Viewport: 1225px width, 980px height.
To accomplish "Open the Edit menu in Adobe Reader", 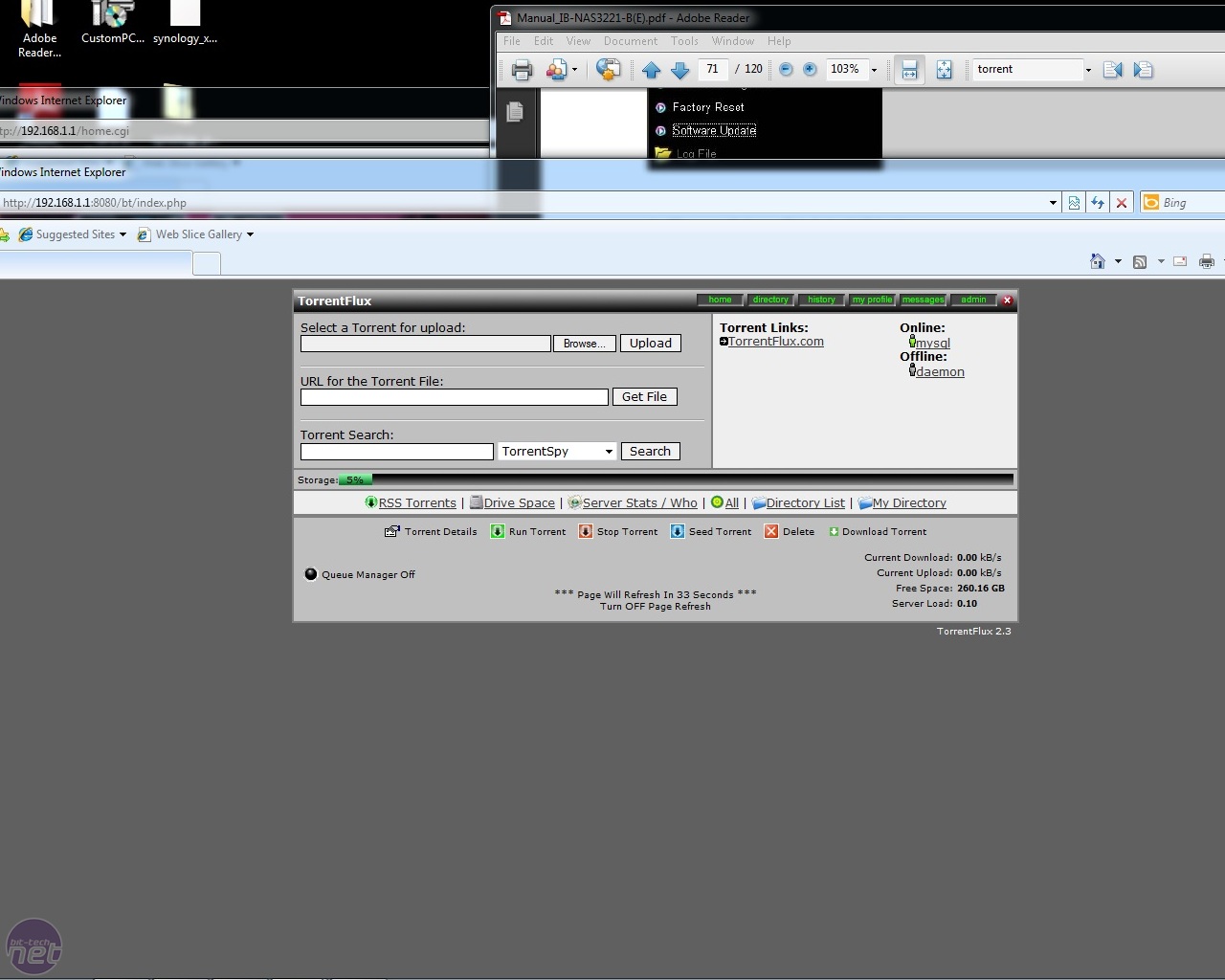I will tap(544, 41).
